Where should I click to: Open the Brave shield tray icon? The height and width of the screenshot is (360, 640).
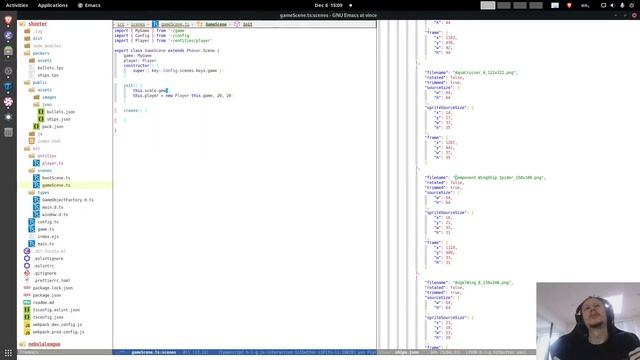569,5
